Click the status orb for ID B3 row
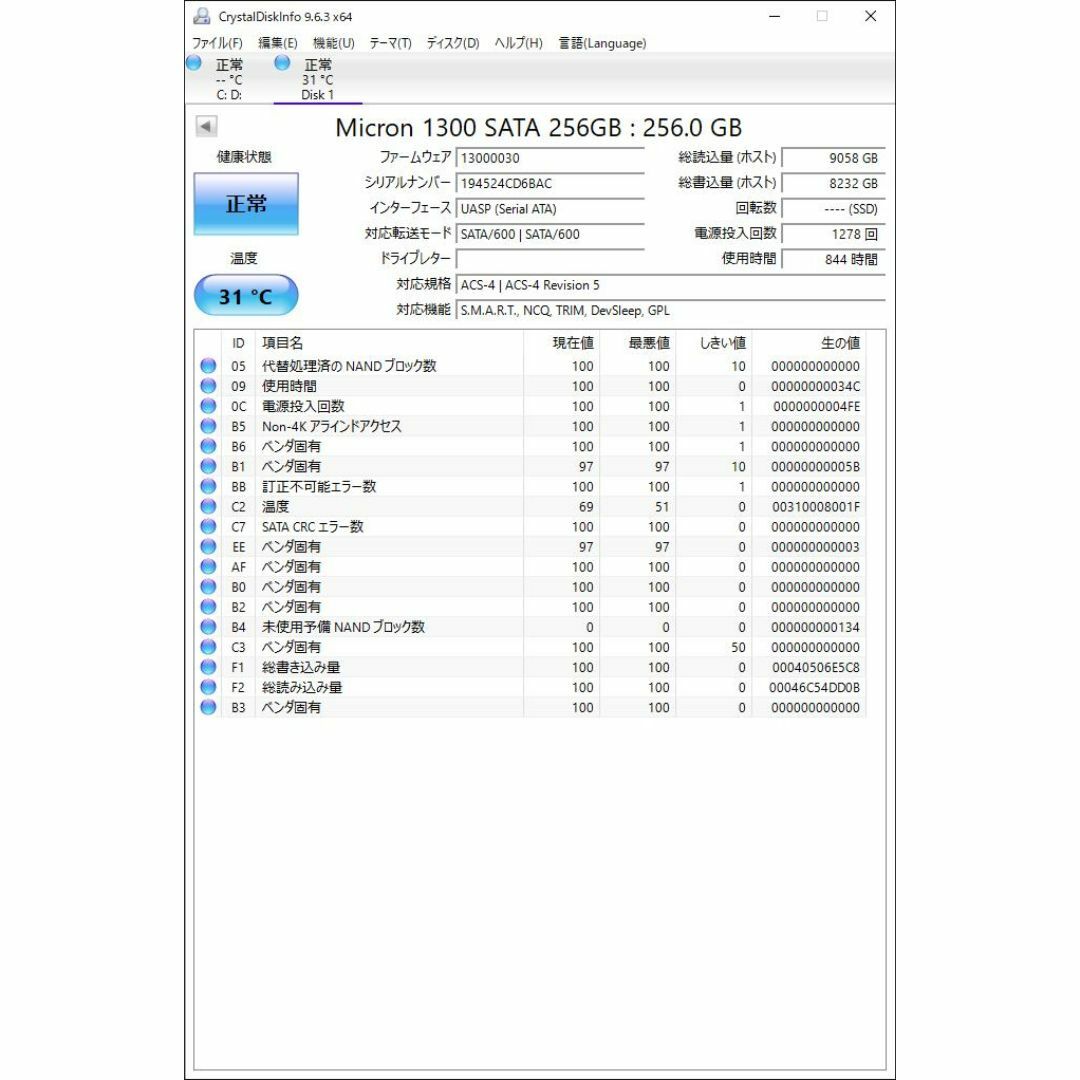 click(x=208, y=707)
